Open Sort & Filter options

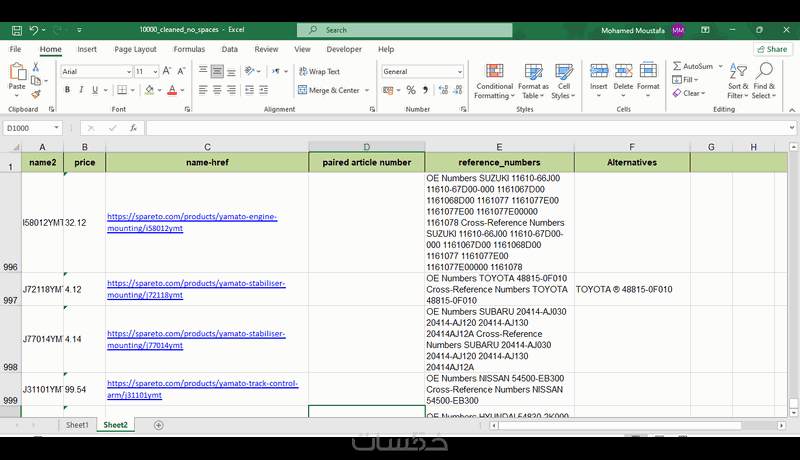tap(738, 82)
